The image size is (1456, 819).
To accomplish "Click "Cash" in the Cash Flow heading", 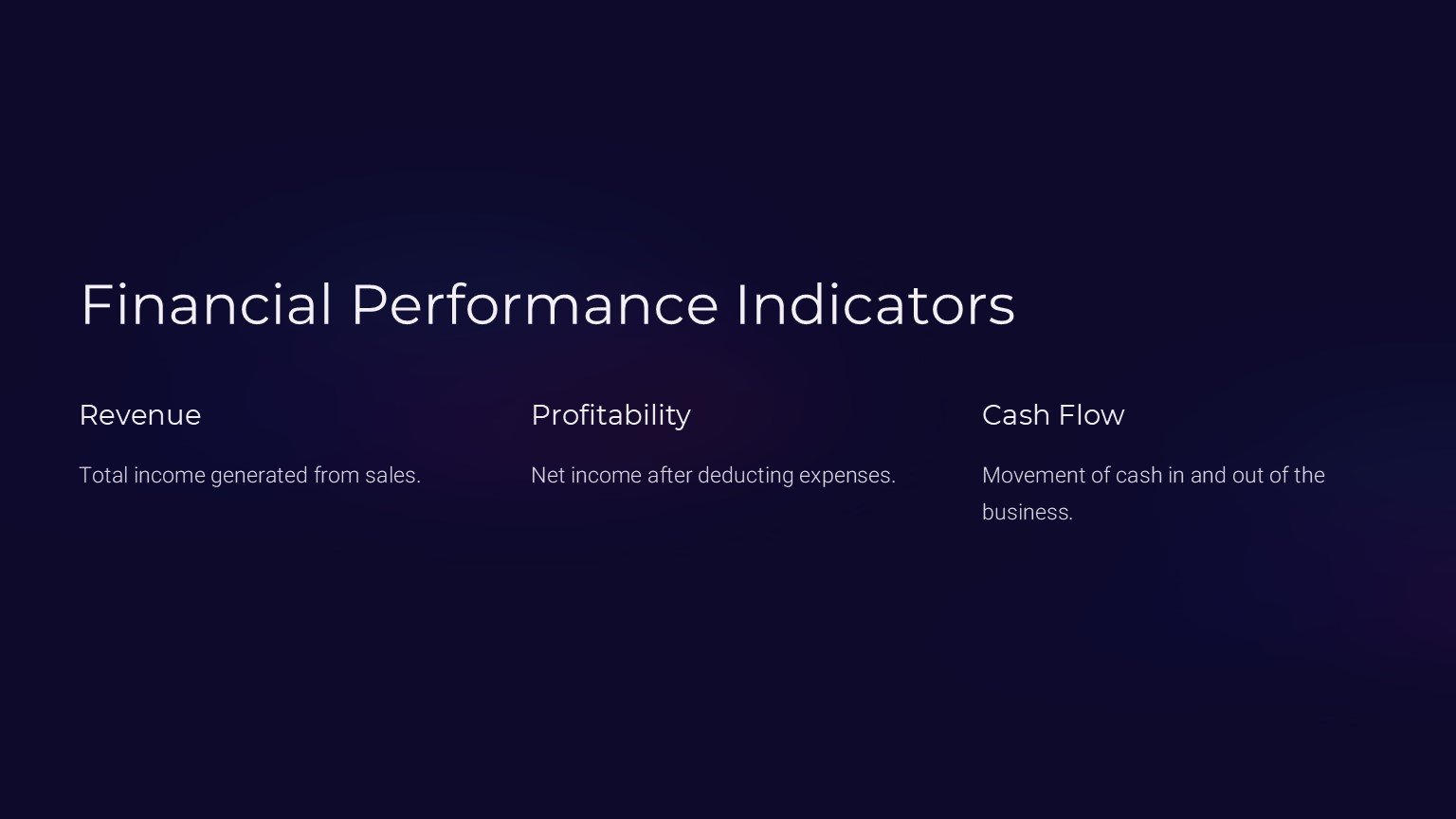I will [1015, 415].
